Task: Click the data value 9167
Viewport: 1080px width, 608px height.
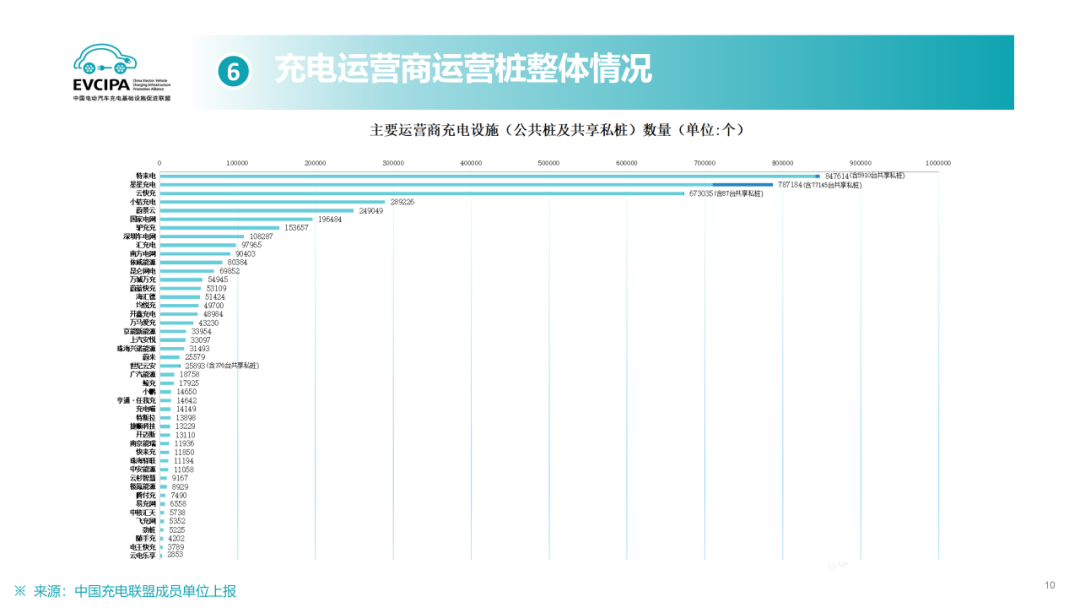Action: pyautogui.click(x=180, y=478)
